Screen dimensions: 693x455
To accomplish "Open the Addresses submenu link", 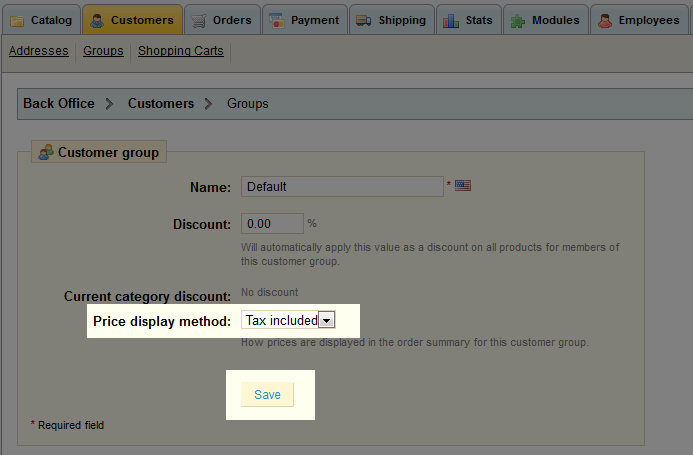I will pyautogui.click(x=39, y=51).
